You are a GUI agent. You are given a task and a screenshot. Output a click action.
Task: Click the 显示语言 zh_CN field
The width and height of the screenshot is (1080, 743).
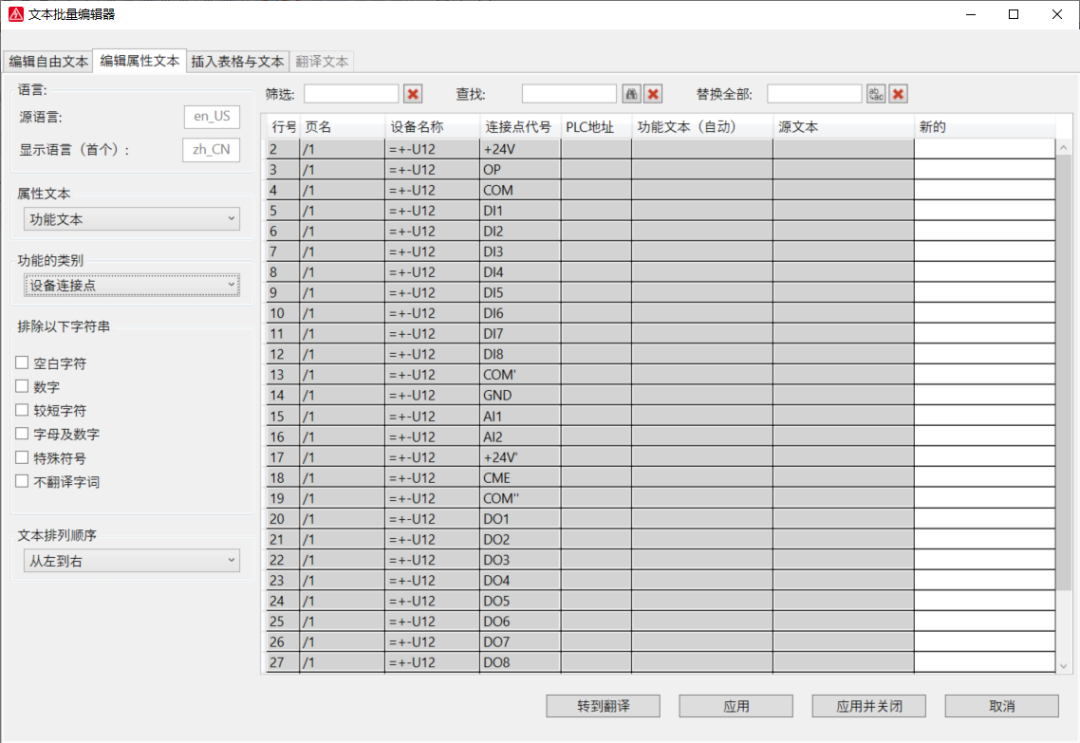click(211, 149)
